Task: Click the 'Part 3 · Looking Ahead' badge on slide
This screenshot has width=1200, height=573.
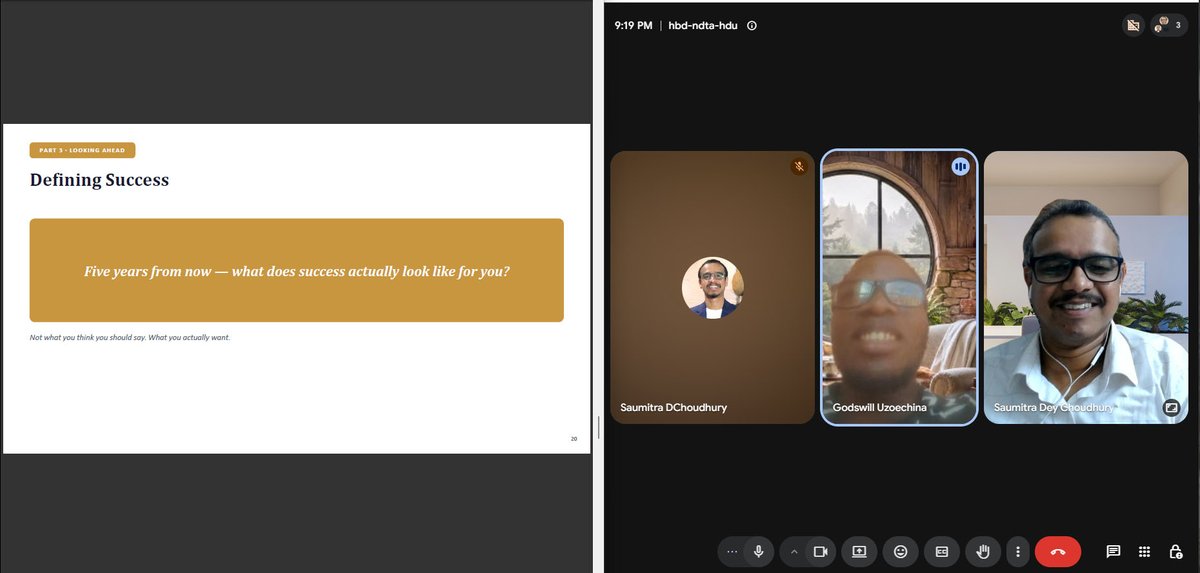Action: (82, 150)
